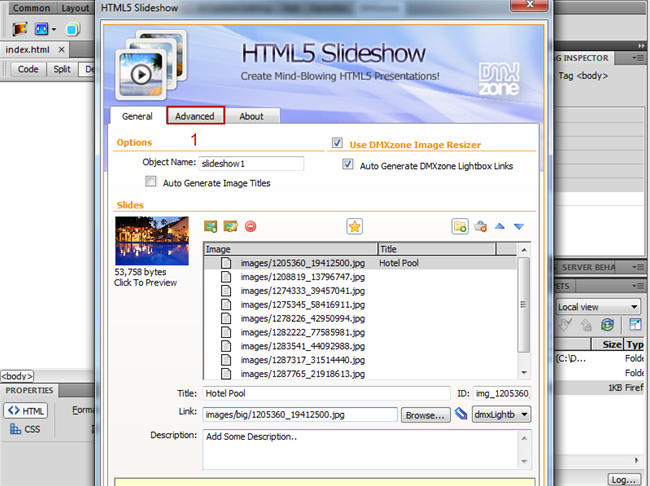Click the CSS properties icon button

[x=25, y=429]
